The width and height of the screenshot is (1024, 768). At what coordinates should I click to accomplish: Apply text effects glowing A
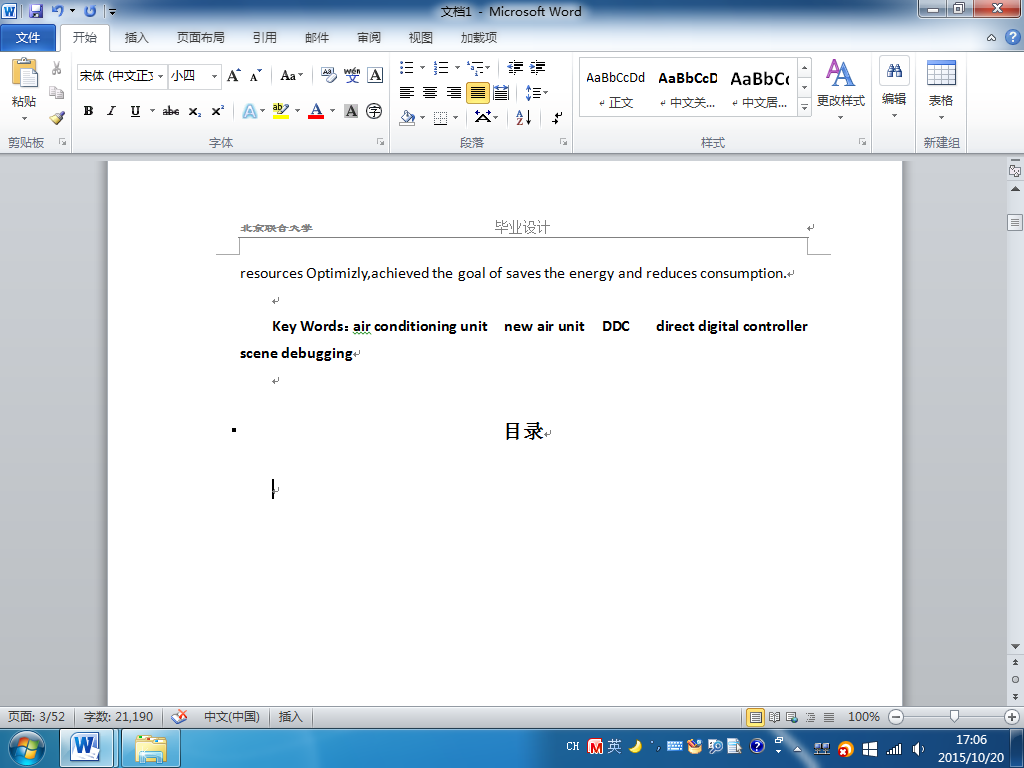(249, 111)
